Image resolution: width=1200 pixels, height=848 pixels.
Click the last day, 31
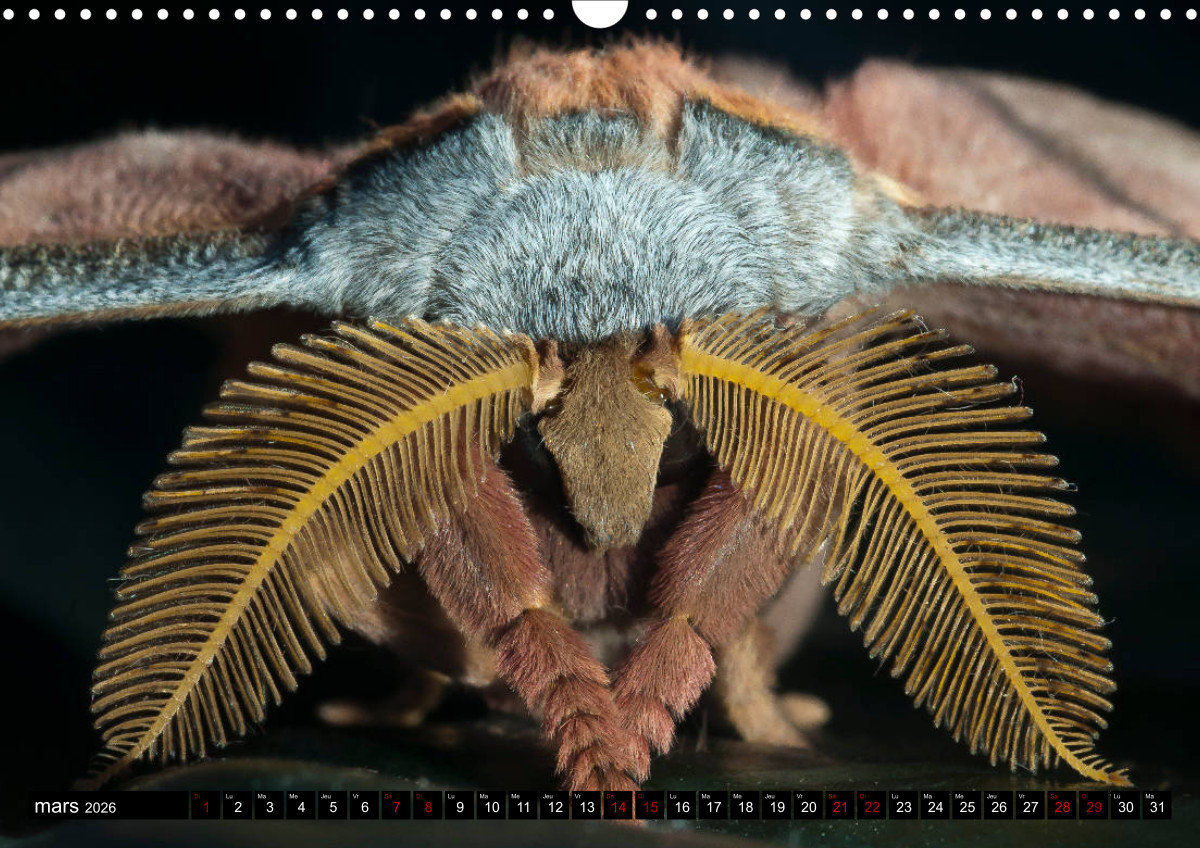(x=1156, y=807)
